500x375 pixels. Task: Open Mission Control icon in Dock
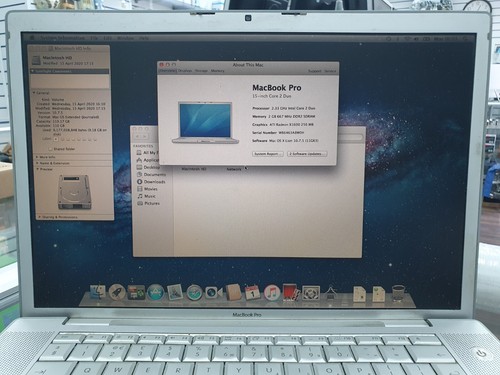tap(136, 292)
